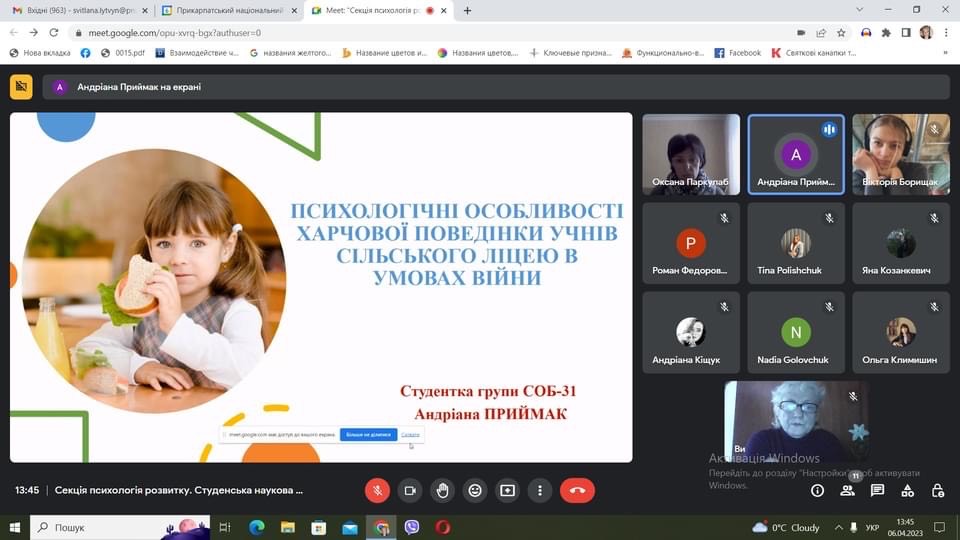This screenshot has width=960, height=540.
Task: Show the participants list icon
Action: 847,490
